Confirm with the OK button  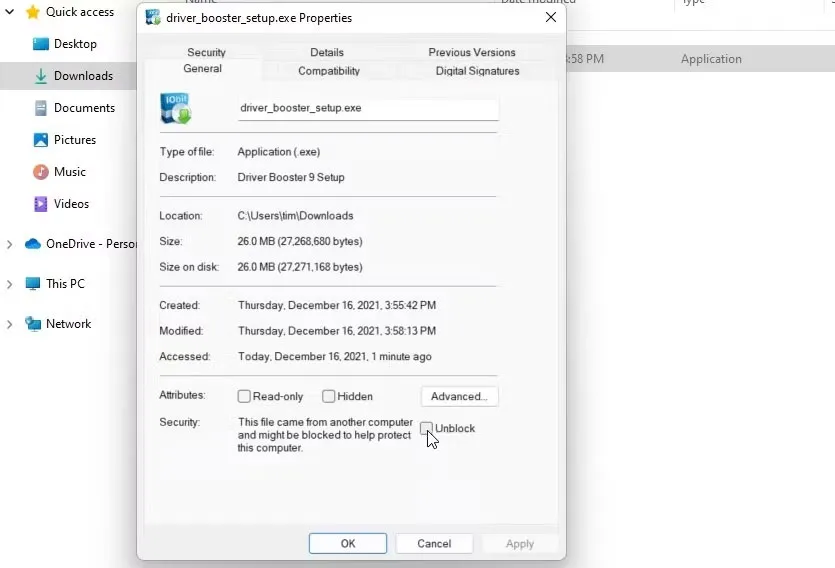tap(348, 544)
